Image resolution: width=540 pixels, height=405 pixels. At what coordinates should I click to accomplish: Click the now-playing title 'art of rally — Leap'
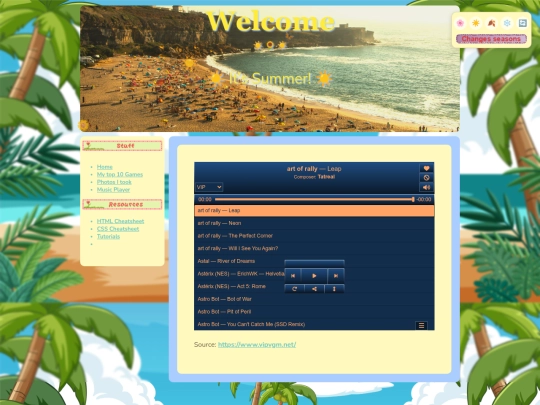coord(314,169)
